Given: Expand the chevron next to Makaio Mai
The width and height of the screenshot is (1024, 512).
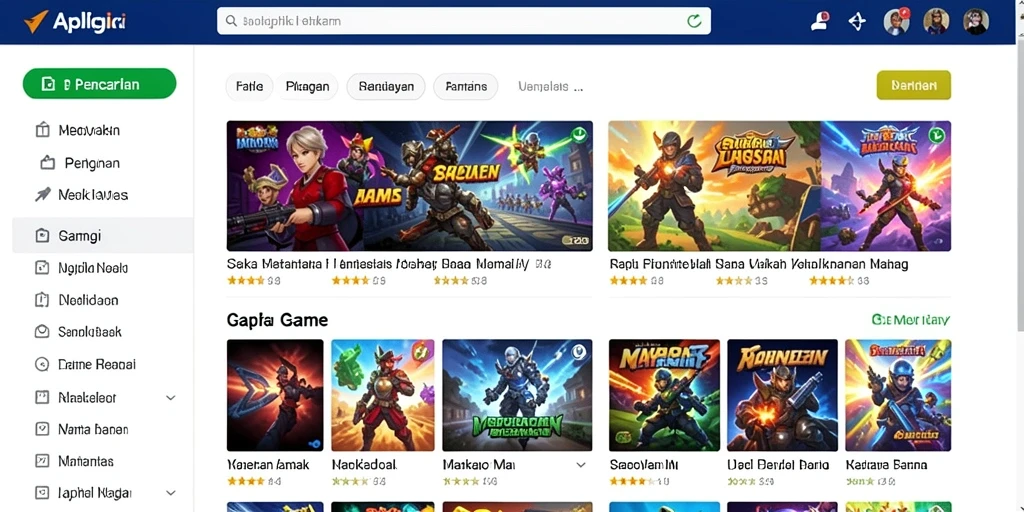Looking at the screenshot, I should 581,465.
